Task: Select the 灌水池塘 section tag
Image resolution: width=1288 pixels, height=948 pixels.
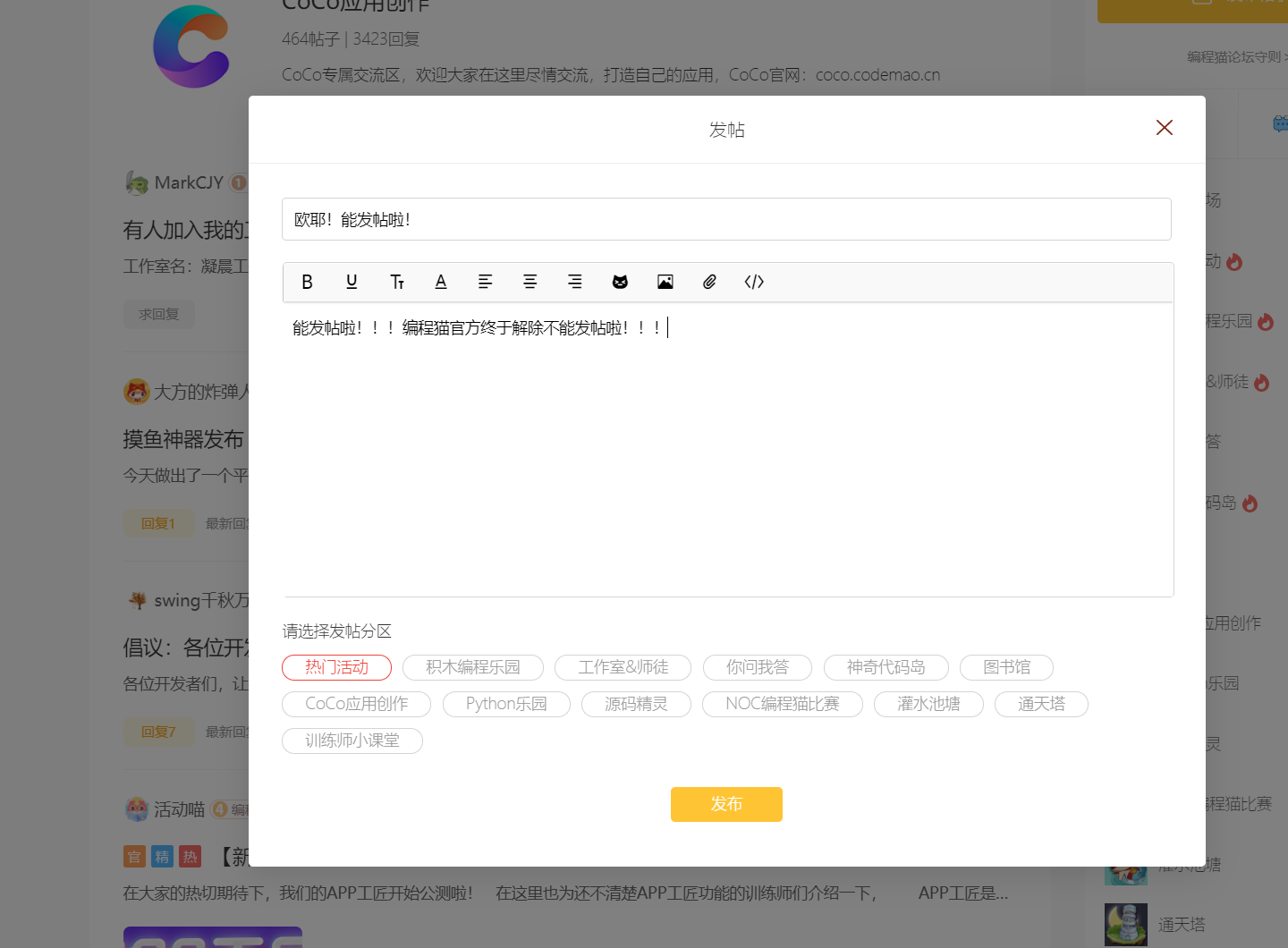Action: [928, 704]
